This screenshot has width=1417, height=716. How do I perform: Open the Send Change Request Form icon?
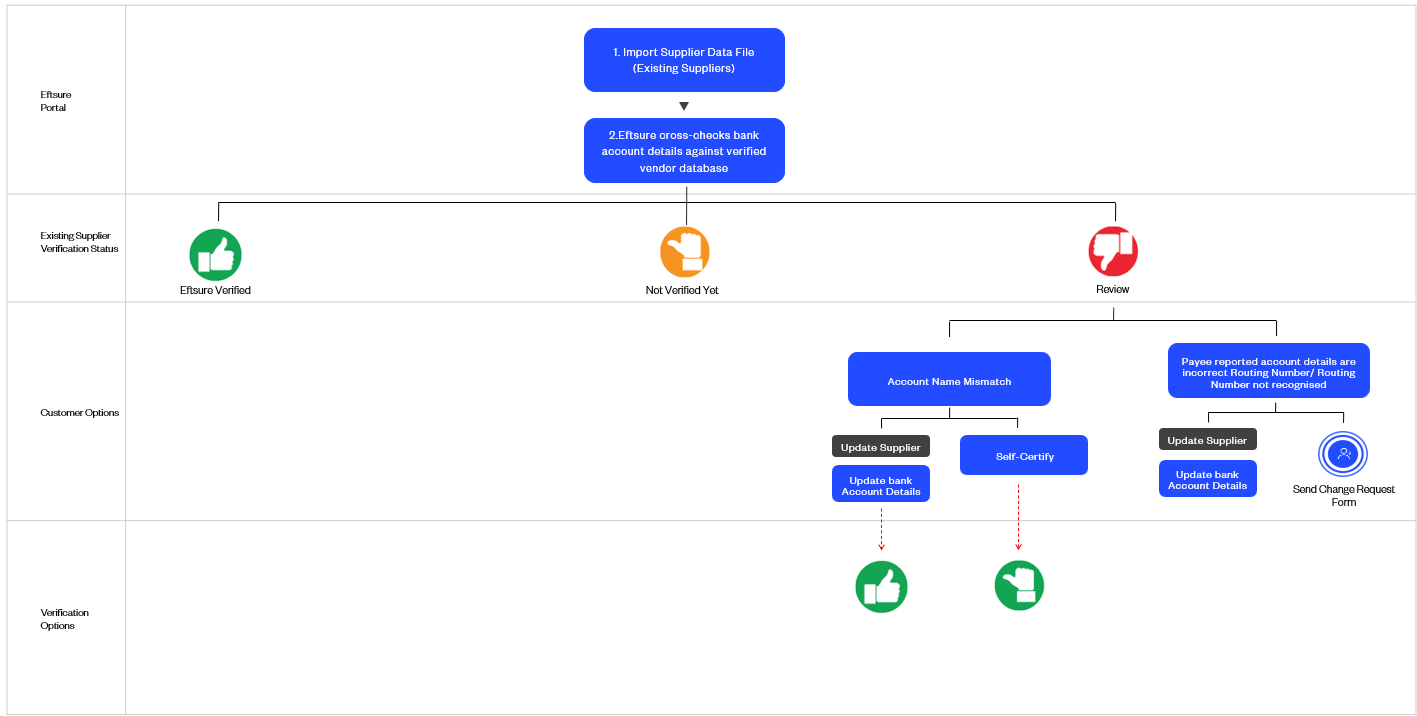(1343, 455)
